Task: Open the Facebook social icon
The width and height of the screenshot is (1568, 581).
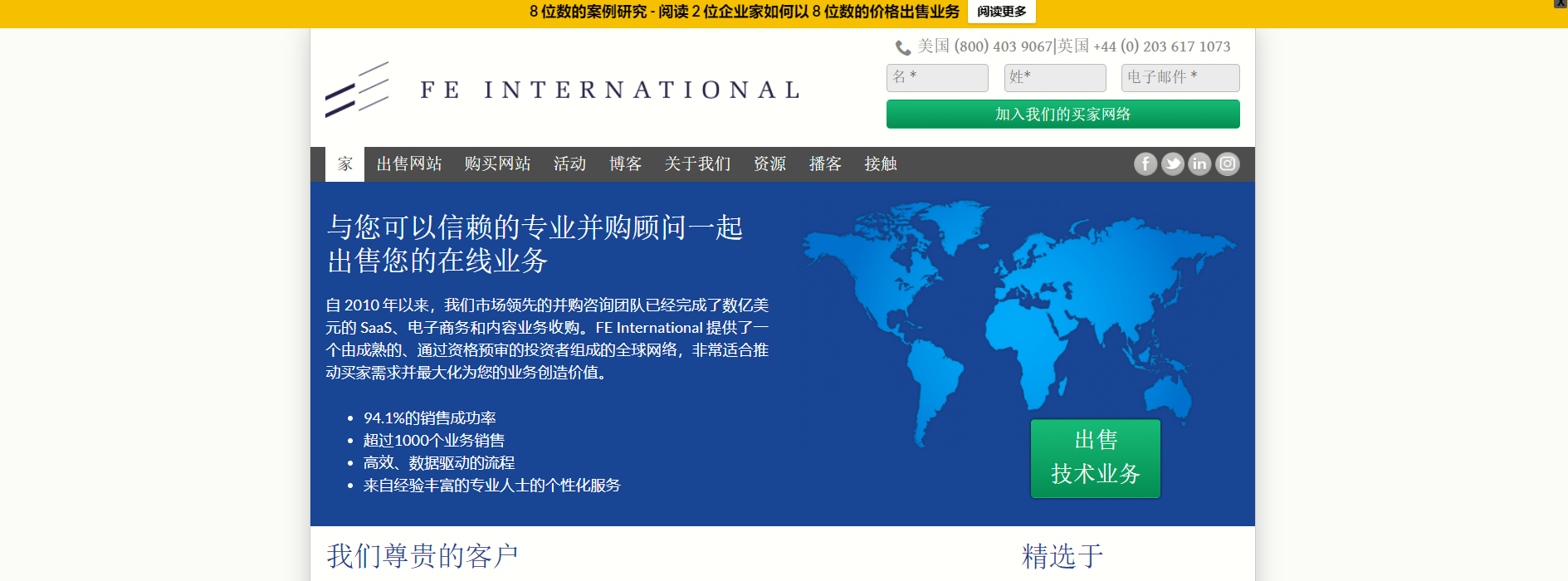Action: [x=1145, y=164]
